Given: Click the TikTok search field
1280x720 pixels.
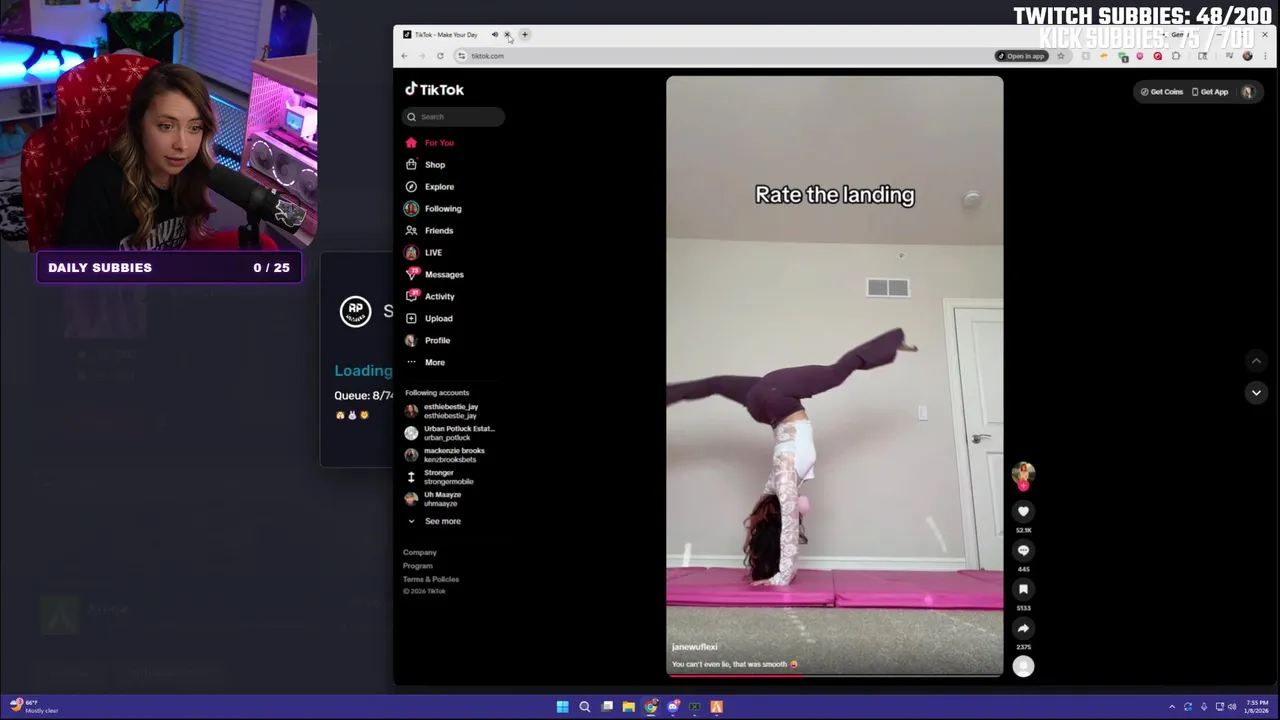Looking at the screenshot, I should click(x=454, y=117).
